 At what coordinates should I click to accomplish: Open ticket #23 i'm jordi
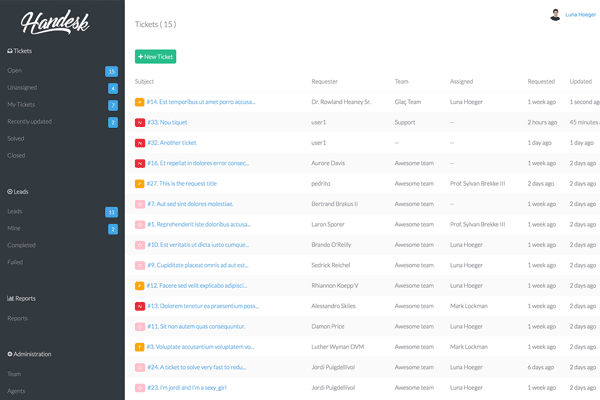tap(187, 387)
